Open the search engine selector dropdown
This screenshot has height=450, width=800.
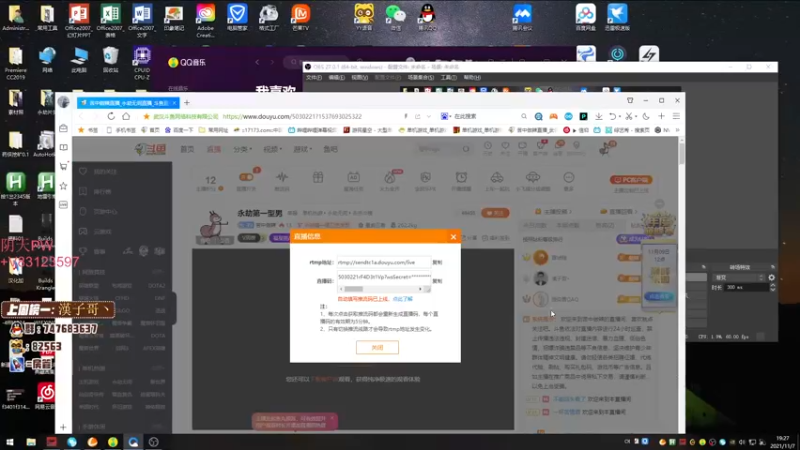[447, 116]
